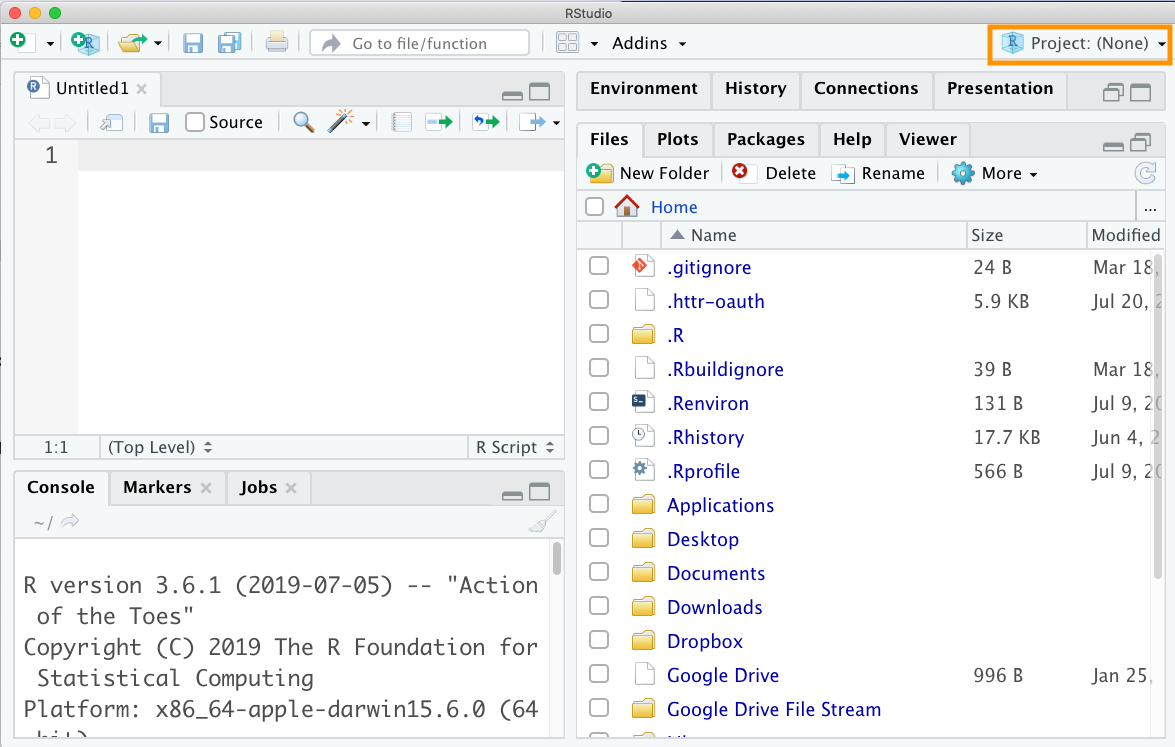Image resolution: width=1175 pixels, height=747 pixels.
Task: Open the new file type dropdown arrow
Action: tap(50, 43)
